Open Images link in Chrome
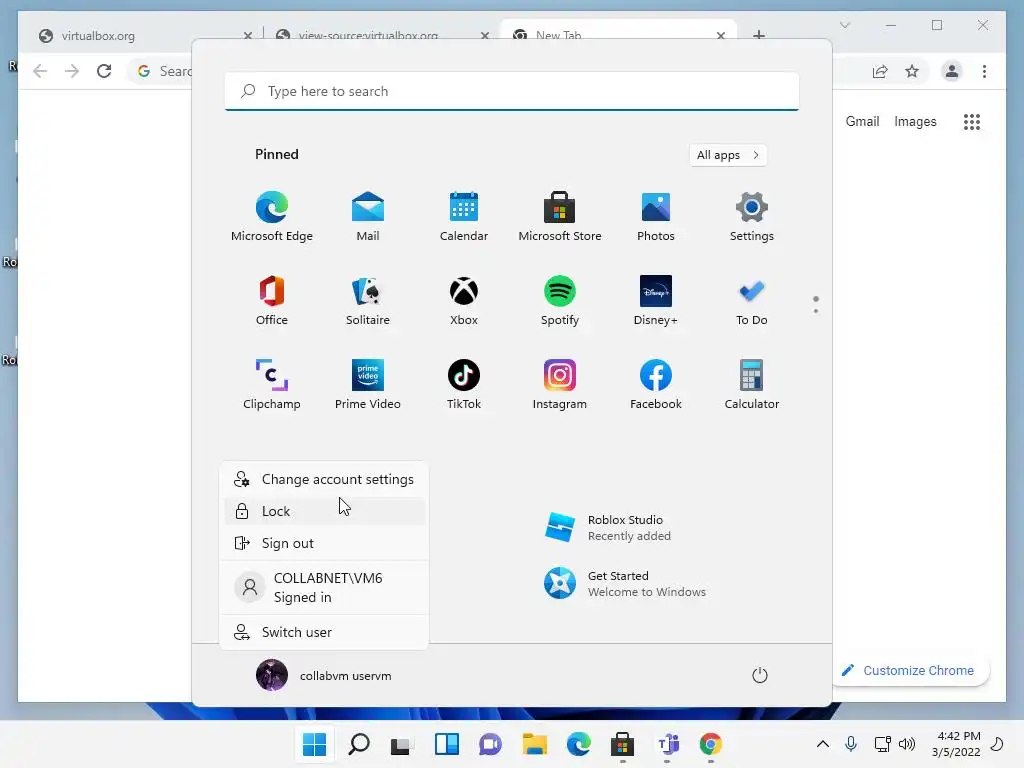1024x768 pixels. pyautogui.click(x=915, y=121)
